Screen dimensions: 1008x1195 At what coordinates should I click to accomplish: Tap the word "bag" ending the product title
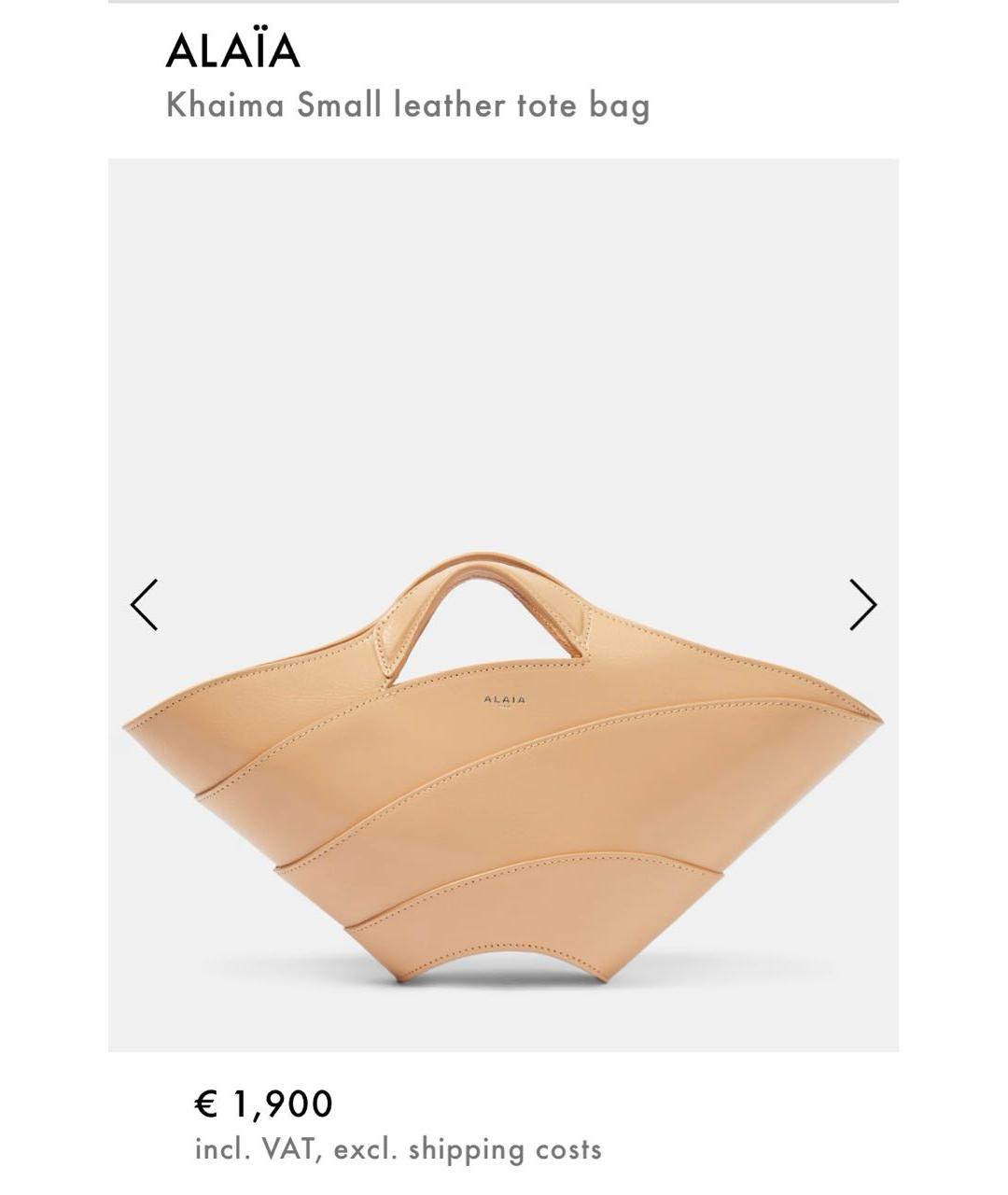(619, 106)
